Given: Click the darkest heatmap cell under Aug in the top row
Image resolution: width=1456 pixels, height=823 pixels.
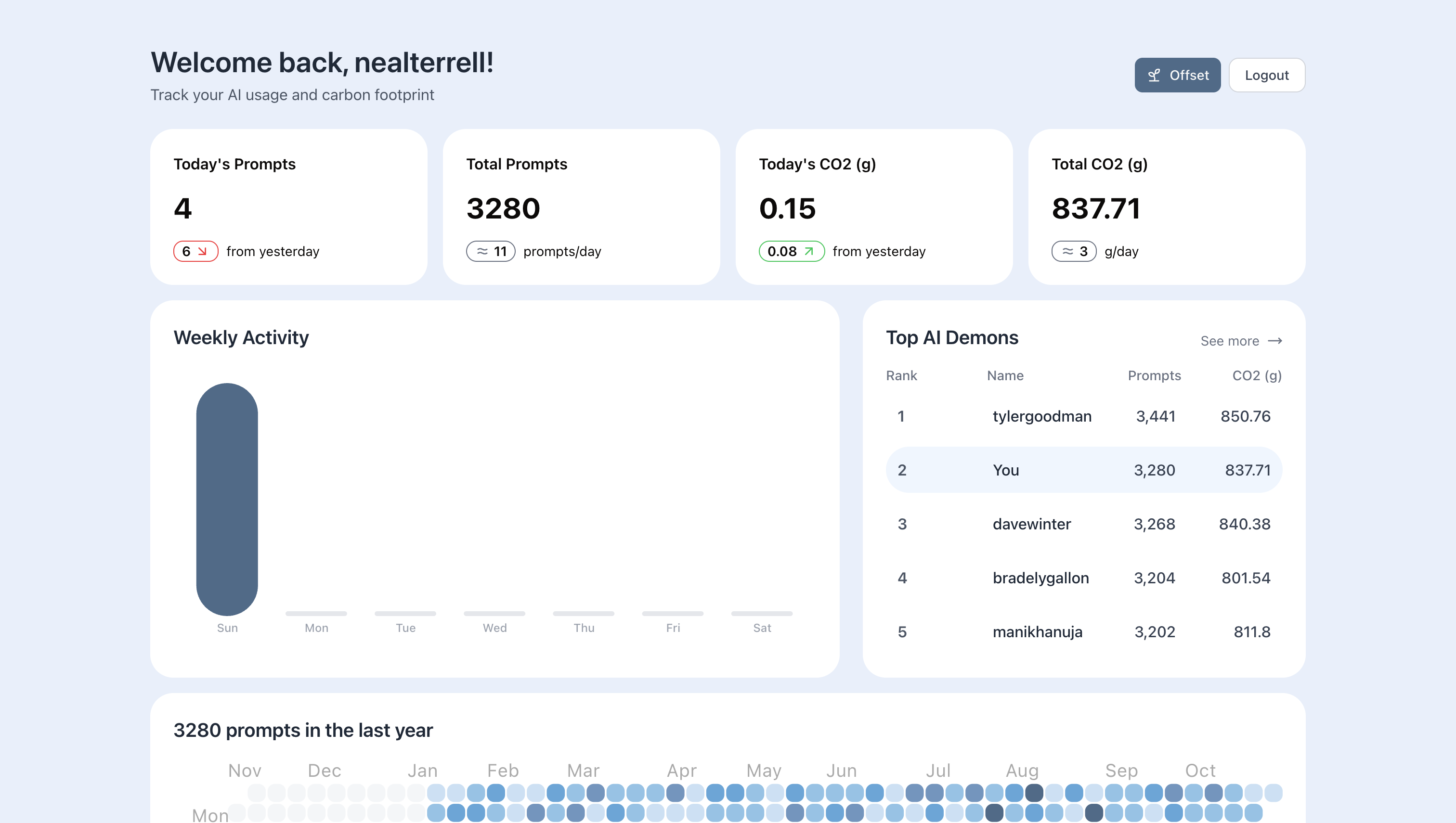Looking at the screenshot, I should pos(1034,793).
